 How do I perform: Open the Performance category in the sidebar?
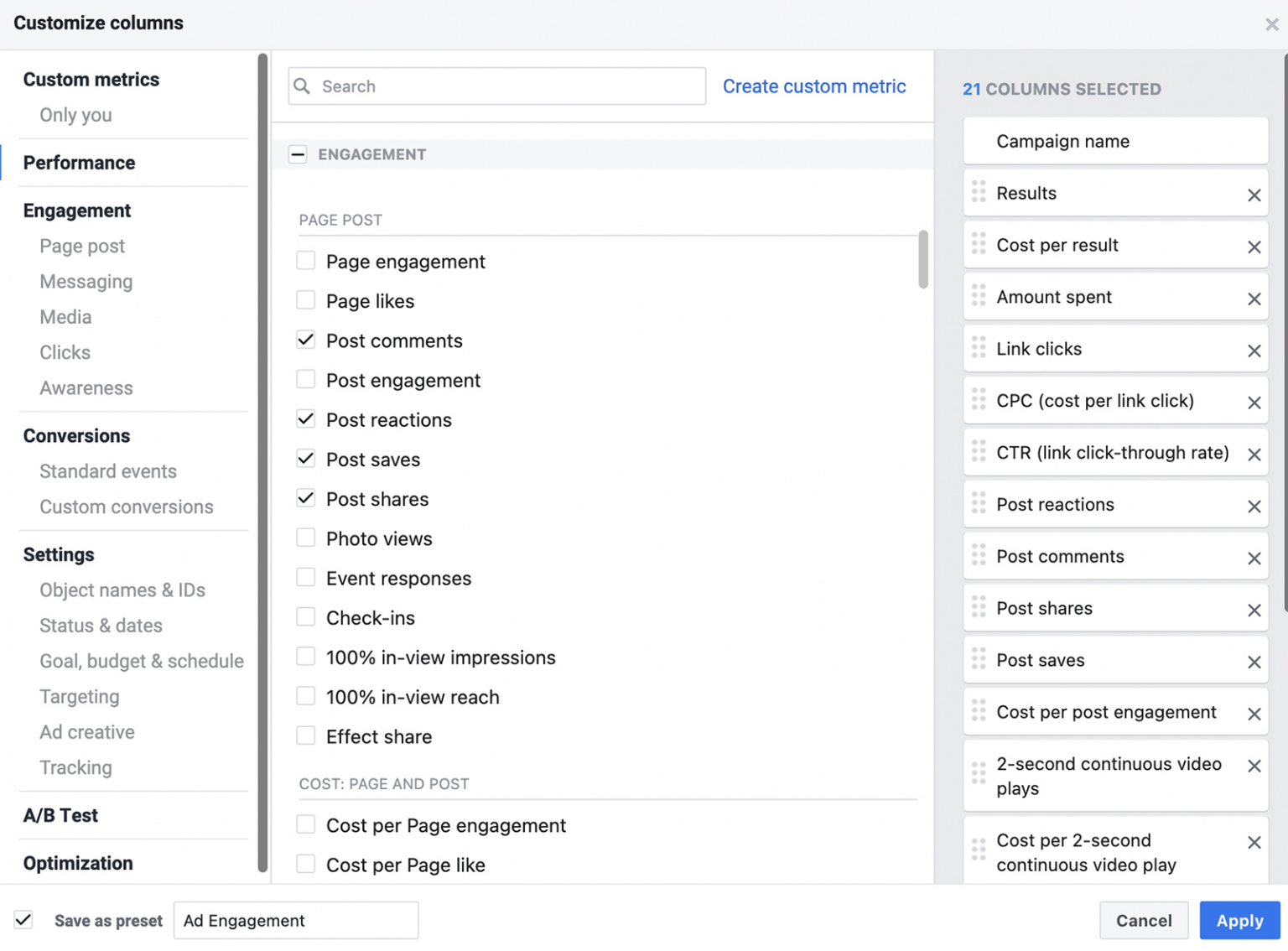click(x=79, y=163)
